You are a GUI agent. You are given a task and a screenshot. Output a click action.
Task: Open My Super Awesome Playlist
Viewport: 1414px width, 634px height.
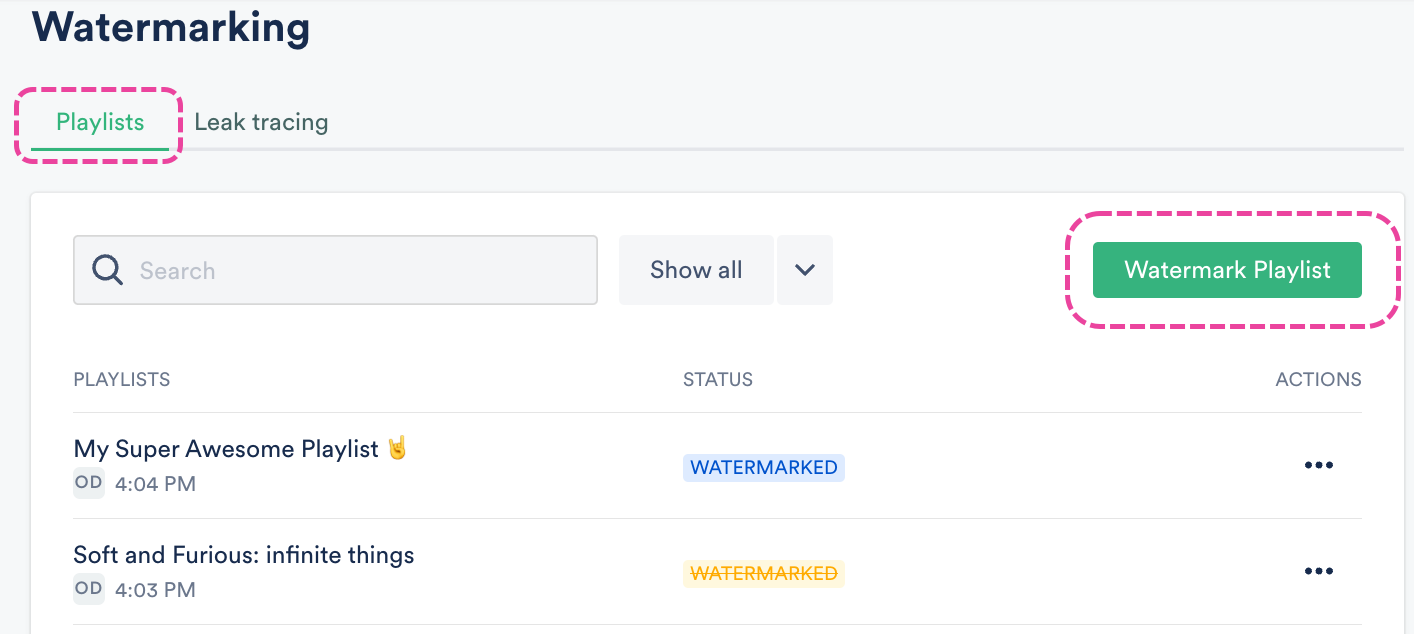(x=226, y=449)
